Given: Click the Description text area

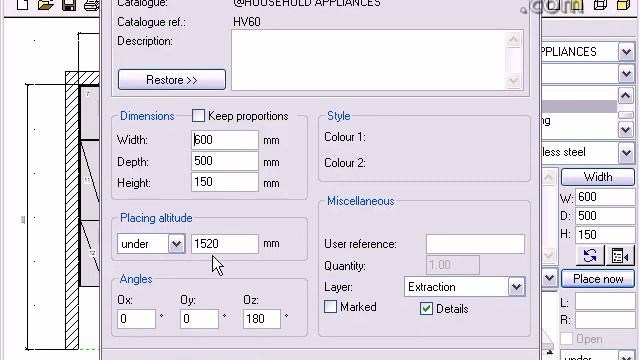Looking at the screenshot, I should (x=369, y=60).
